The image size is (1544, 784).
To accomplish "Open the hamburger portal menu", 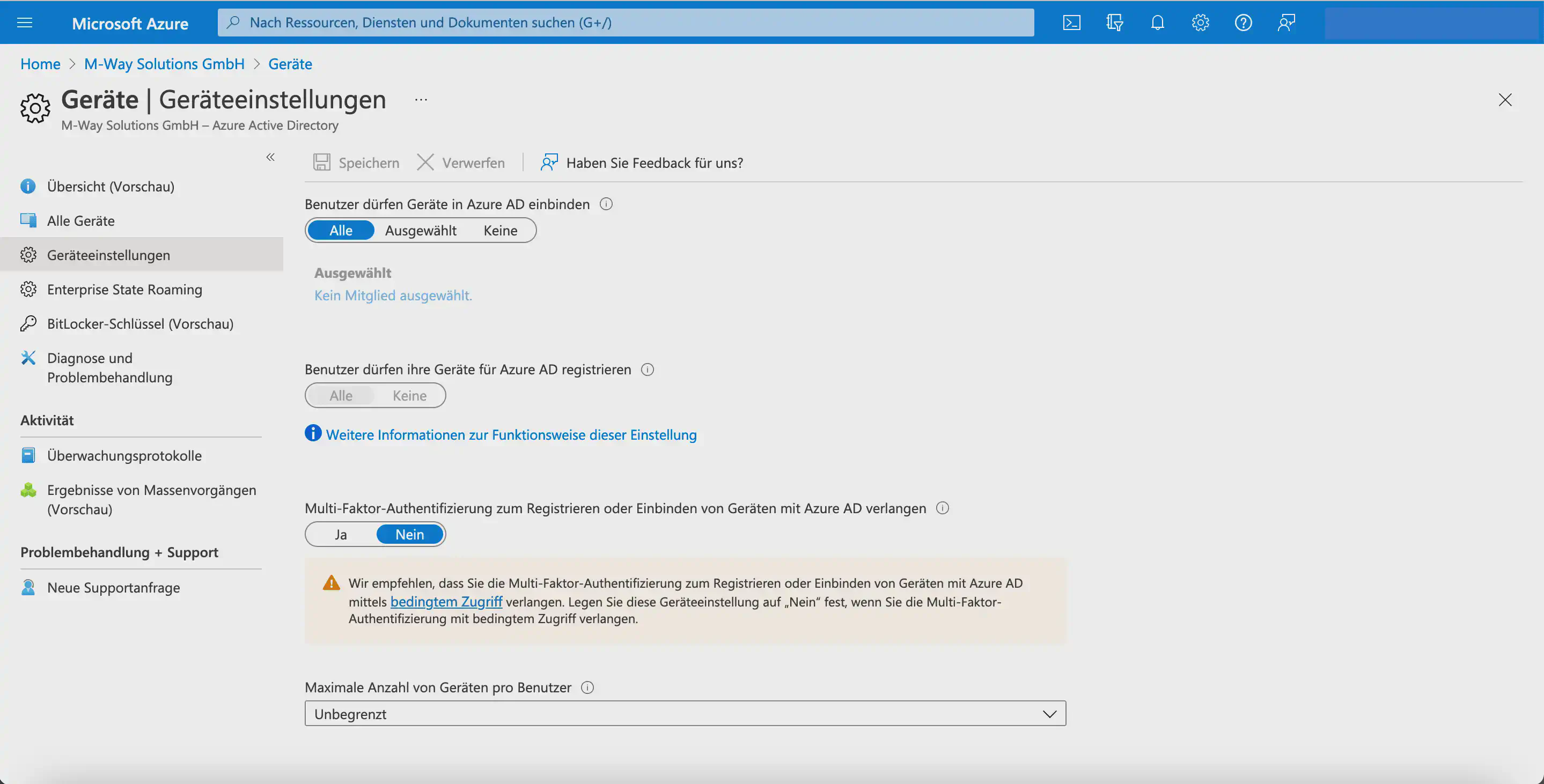I will coord(25,23).
